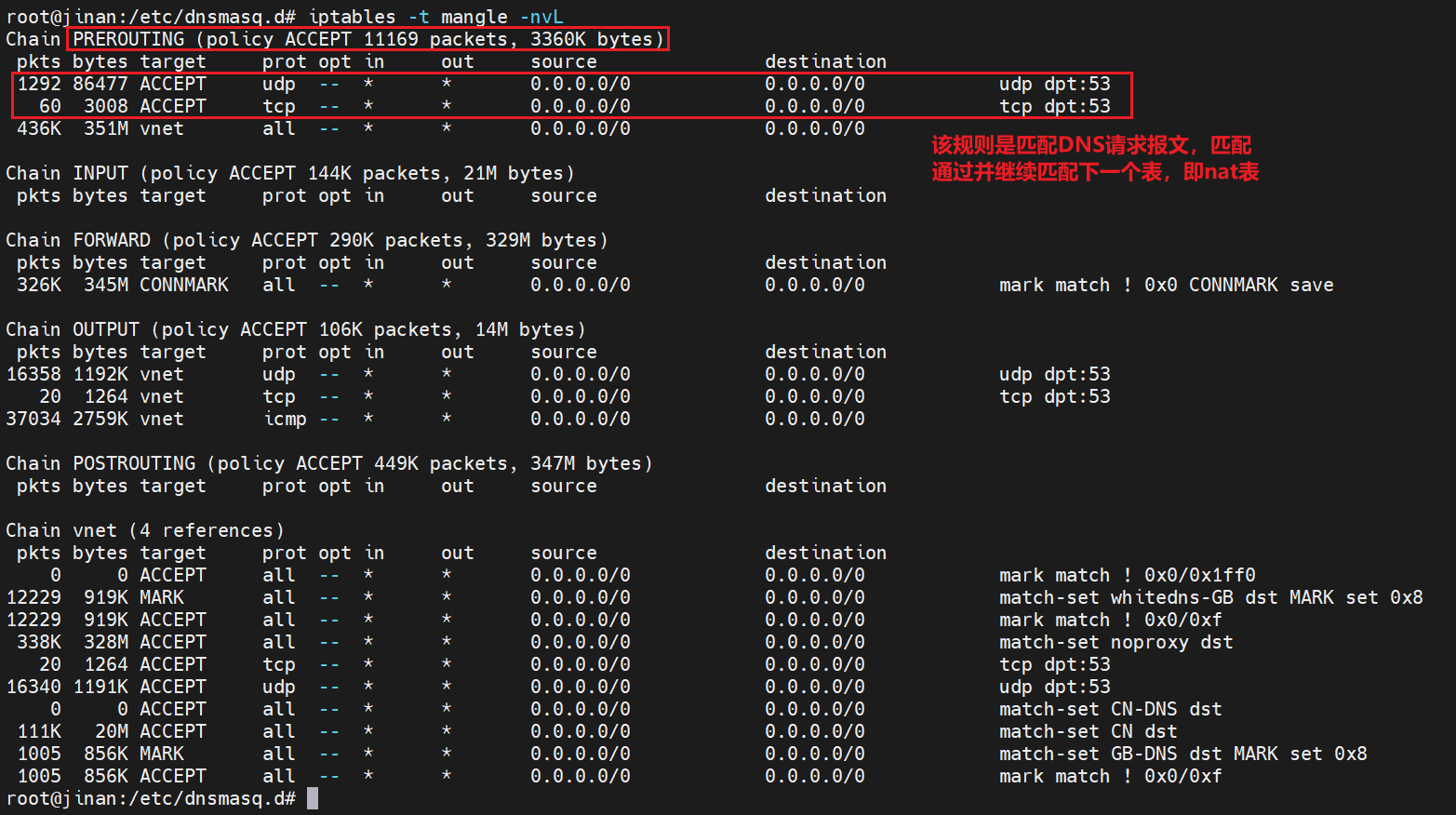Click the 'mark match ! 0x0/0x1ff0' text
Image resolution: width=1456 pixels, height=815 pixels.
[x=1127, y=575]
